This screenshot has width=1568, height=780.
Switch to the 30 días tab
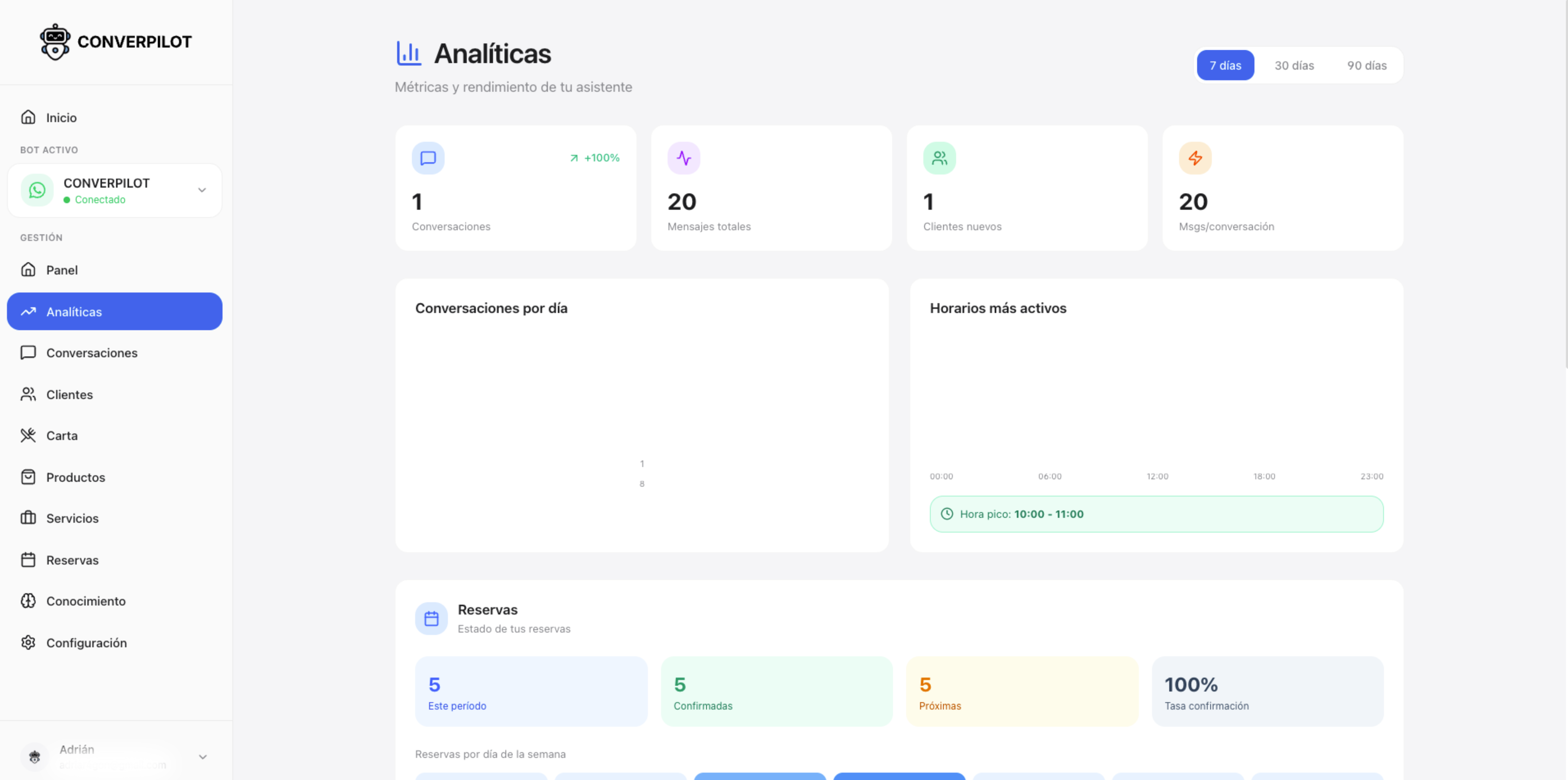coord(1294,65)
